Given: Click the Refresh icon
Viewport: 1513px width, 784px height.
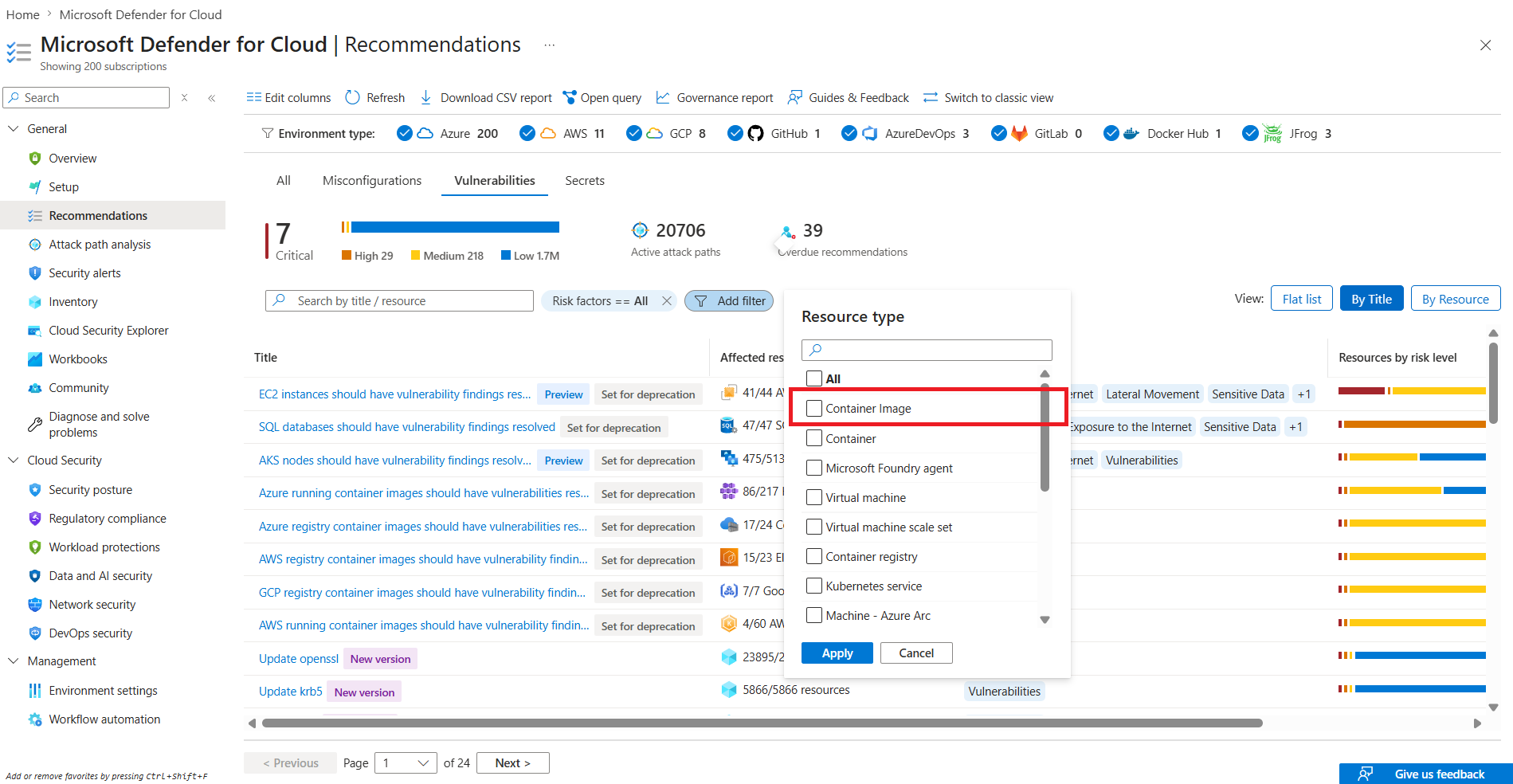Looking at the screenshot, I should [352, 97].
